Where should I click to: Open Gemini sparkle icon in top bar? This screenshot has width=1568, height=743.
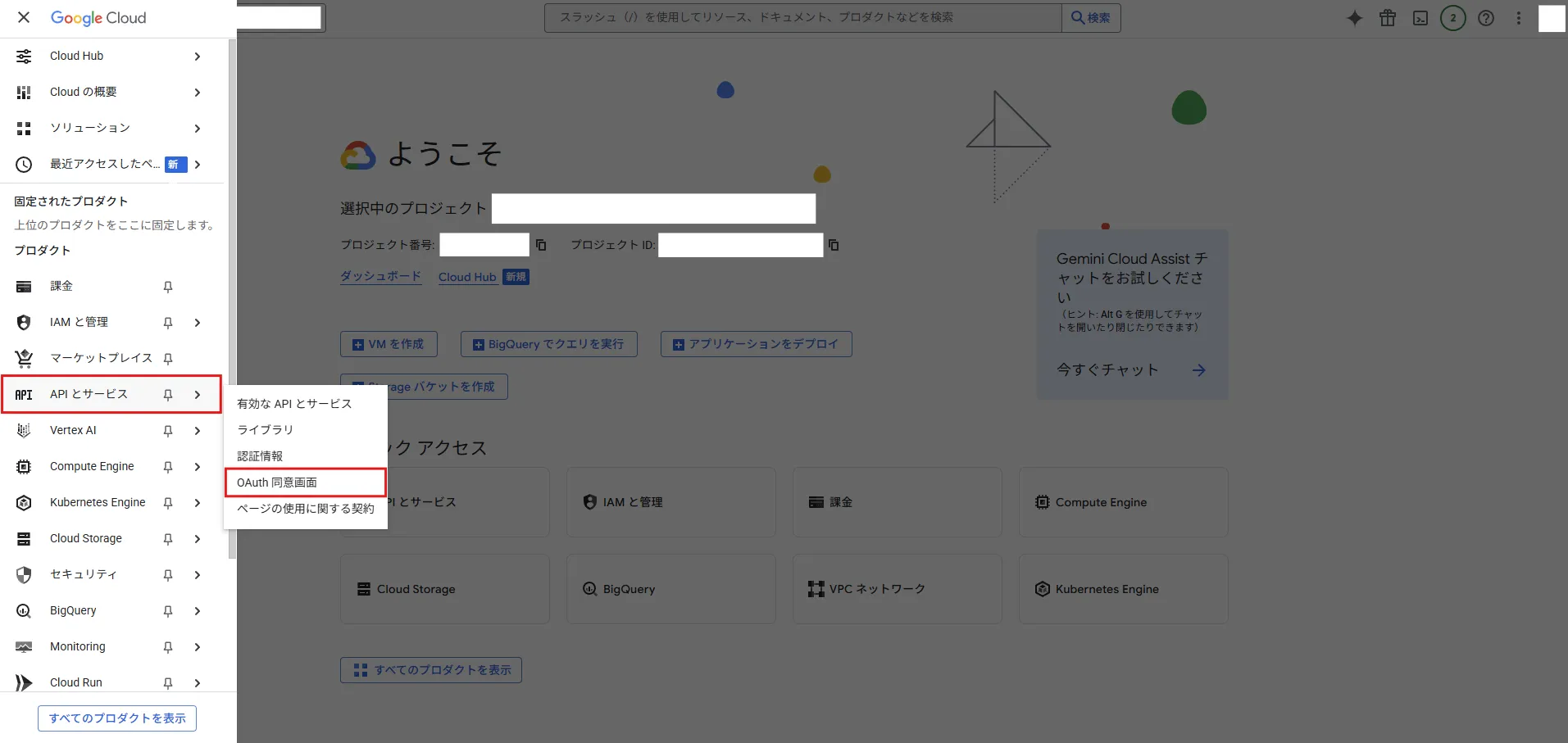[1355, 18]
